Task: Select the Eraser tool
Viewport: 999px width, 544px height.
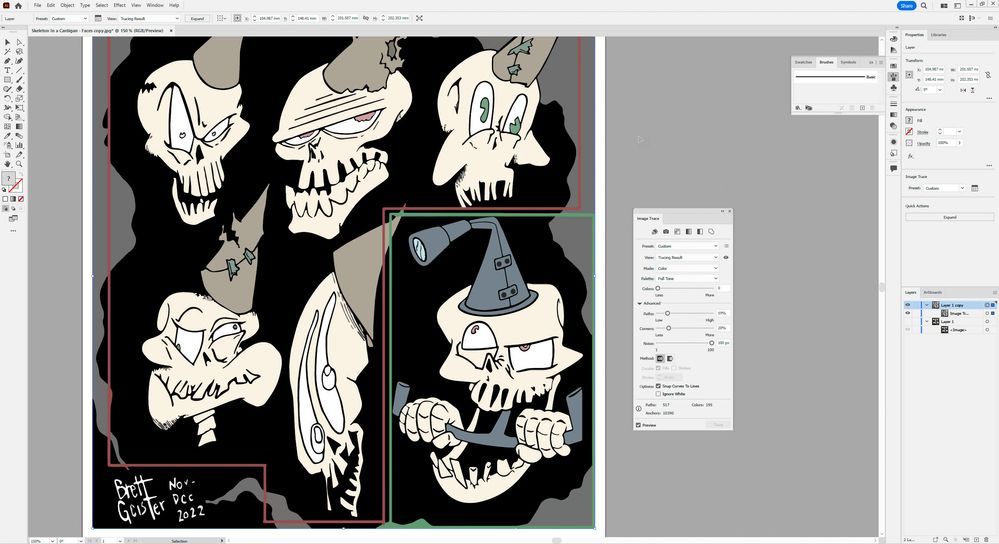Action: 19,89
